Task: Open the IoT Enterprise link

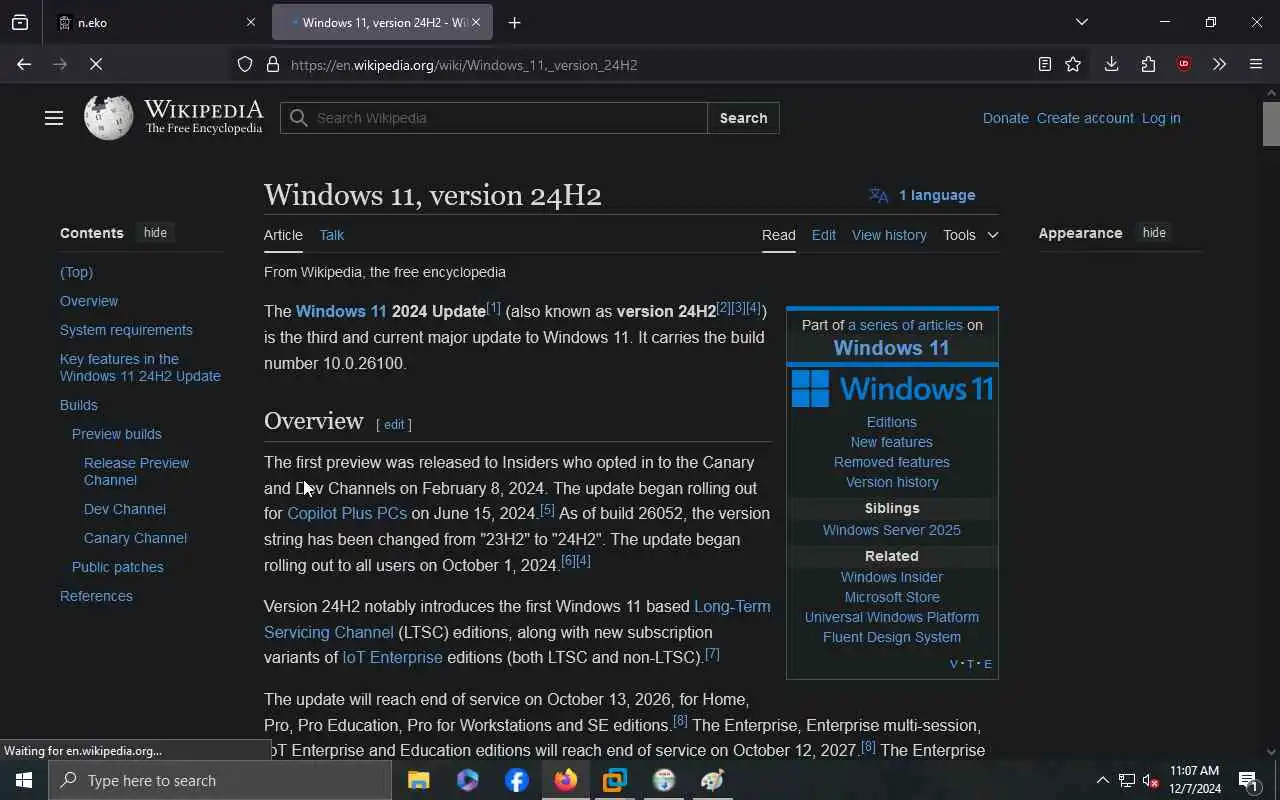Action: point(392,657)
